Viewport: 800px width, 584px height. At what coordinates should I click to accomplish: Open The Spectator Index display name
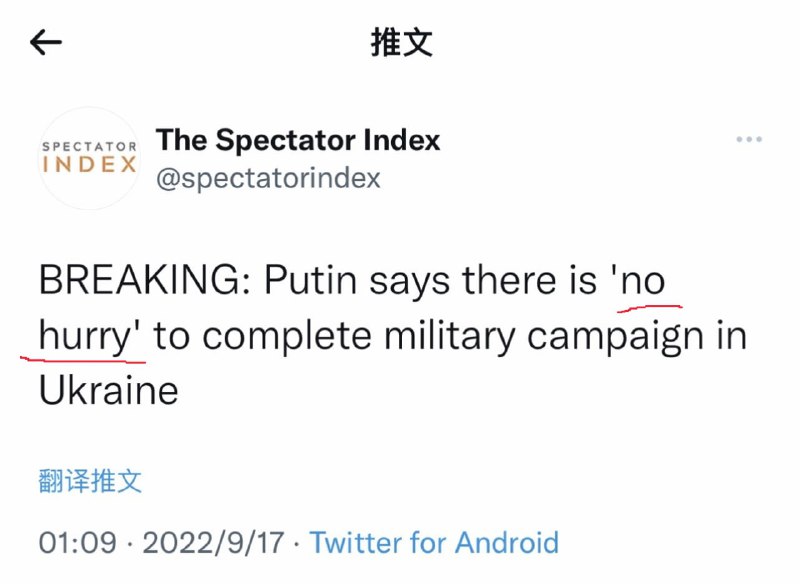point(298,140)
